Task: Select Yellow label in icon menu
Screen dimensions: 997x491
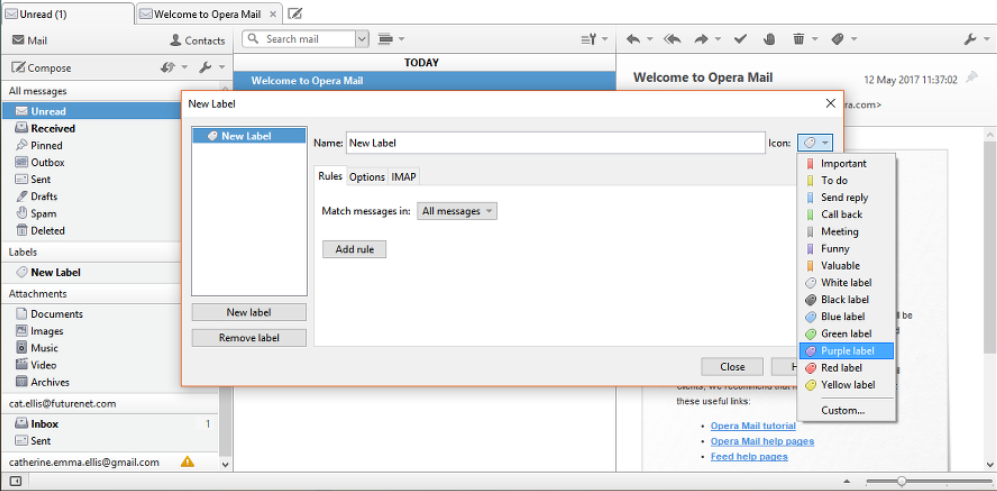Action: point(846,385)
